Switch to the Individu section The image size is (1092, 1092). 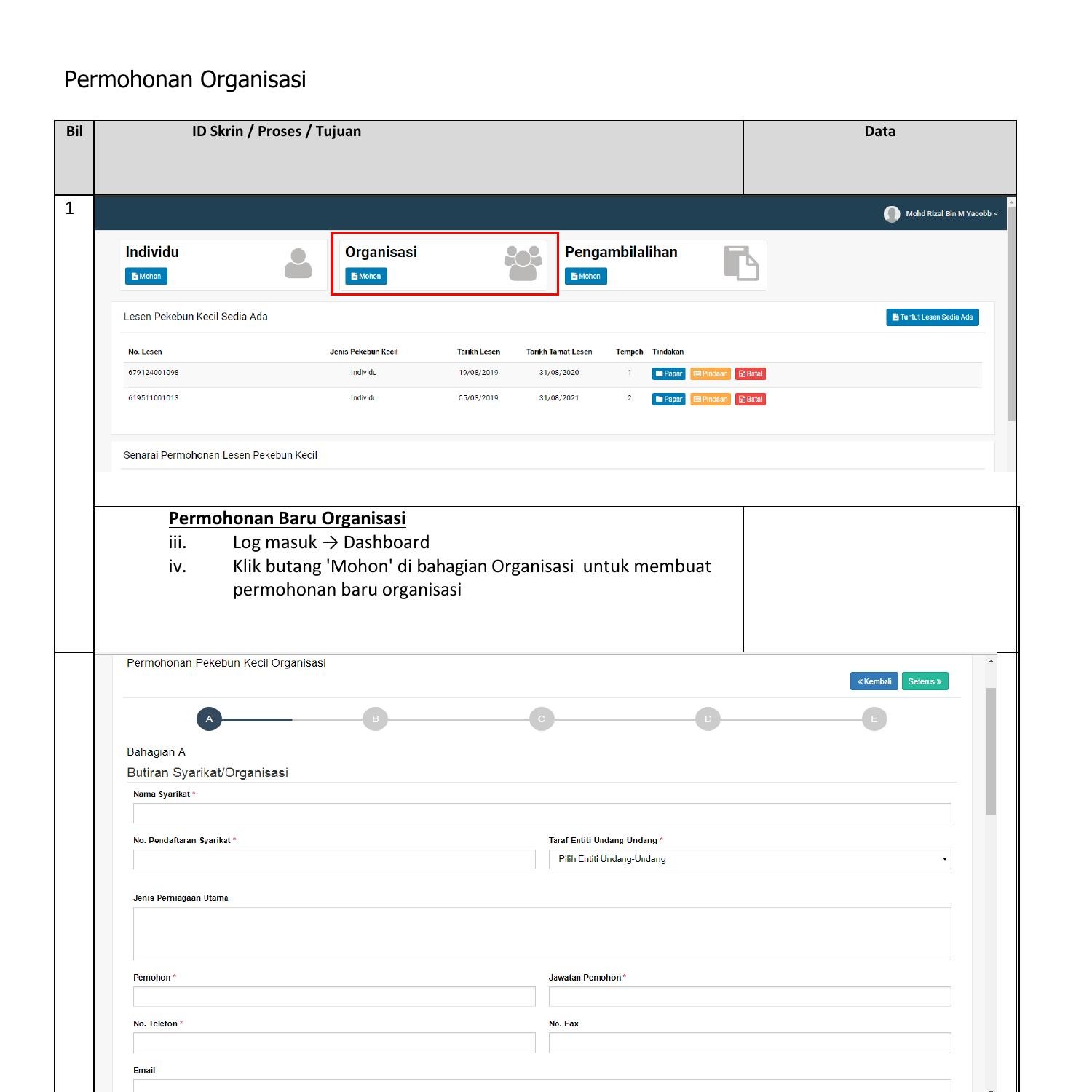[x=151, y=253]
